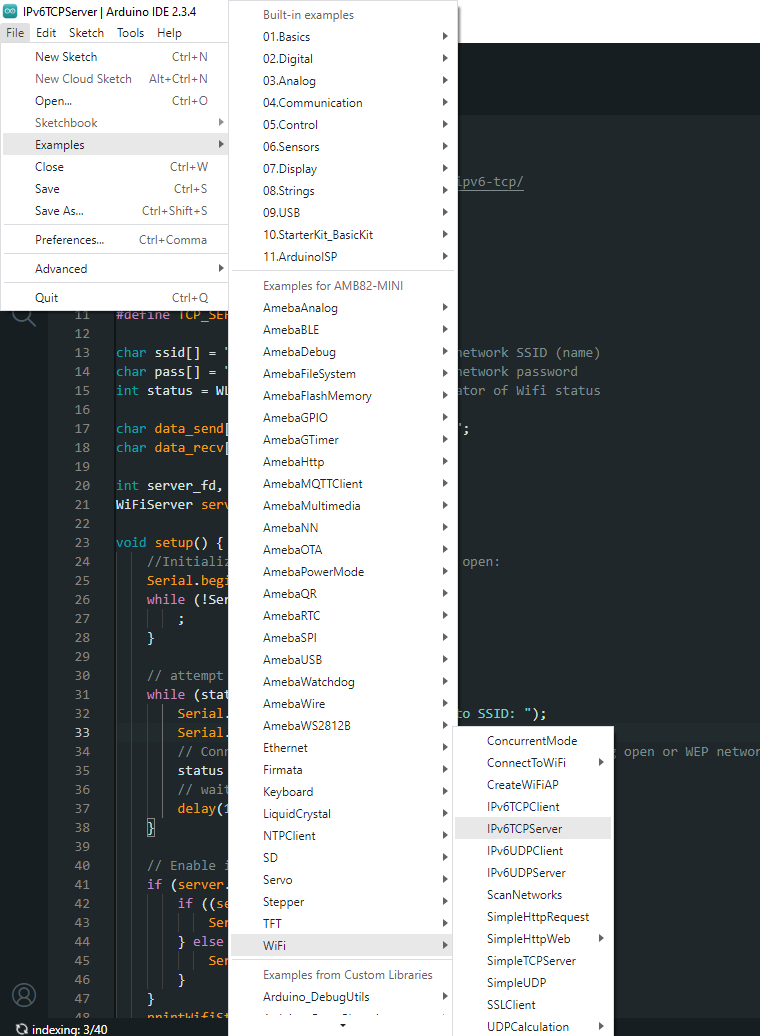Open the Sketch menu in the menu bar

(x=86, y=33)
